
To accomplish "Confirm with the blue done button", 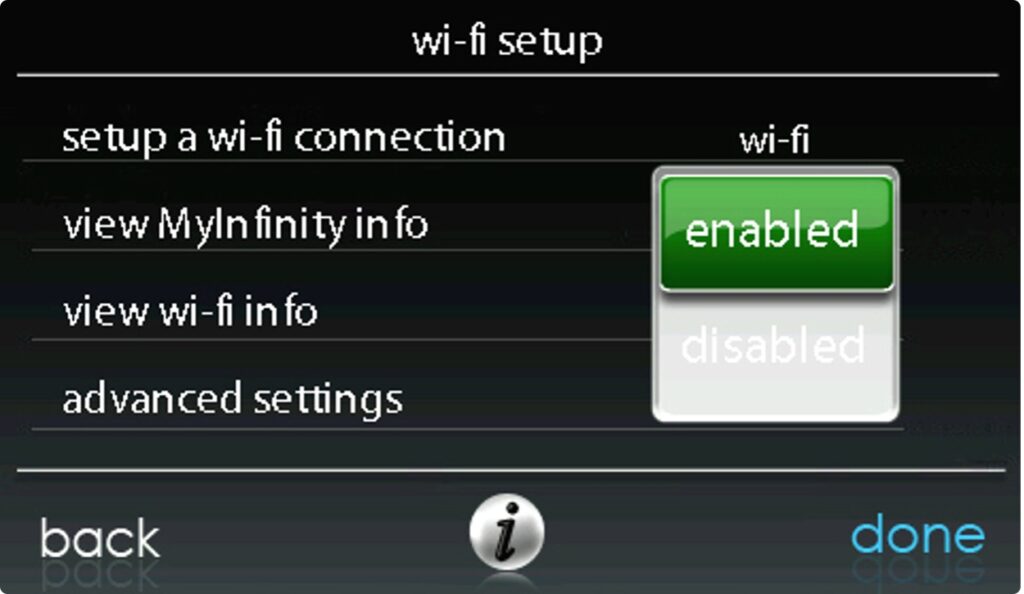I will click(918, 534).
